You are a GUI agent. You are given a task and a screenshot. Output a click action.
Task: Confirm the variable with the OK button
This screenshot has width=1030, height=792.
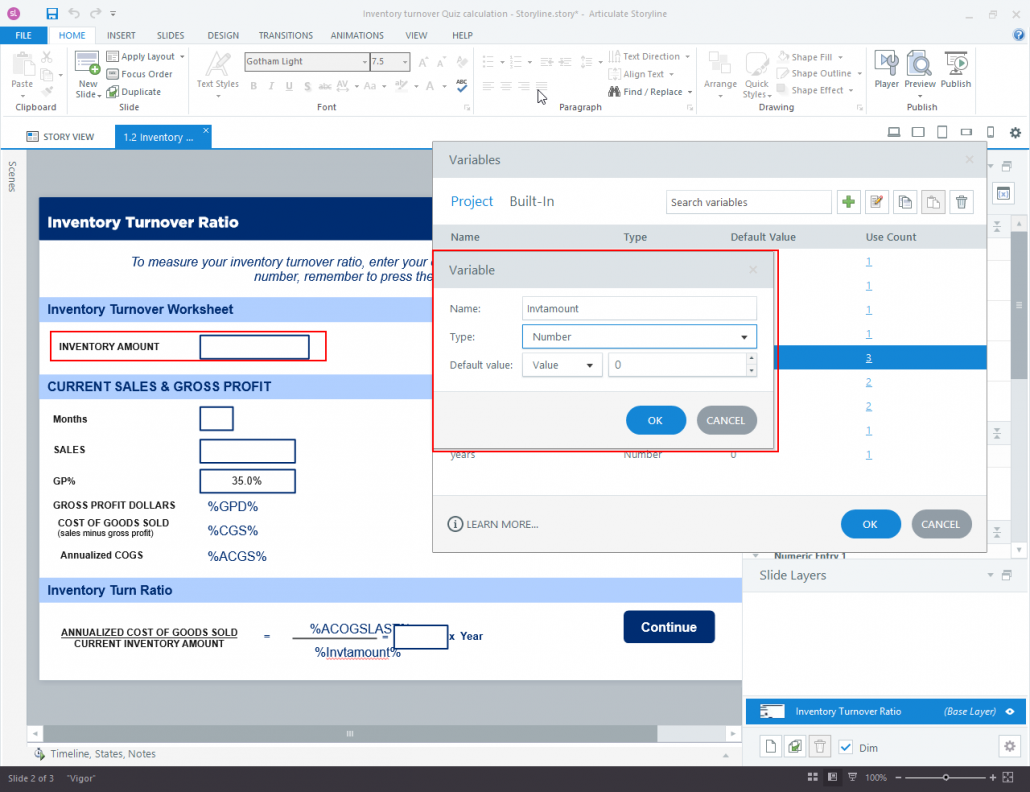point(656,420)
